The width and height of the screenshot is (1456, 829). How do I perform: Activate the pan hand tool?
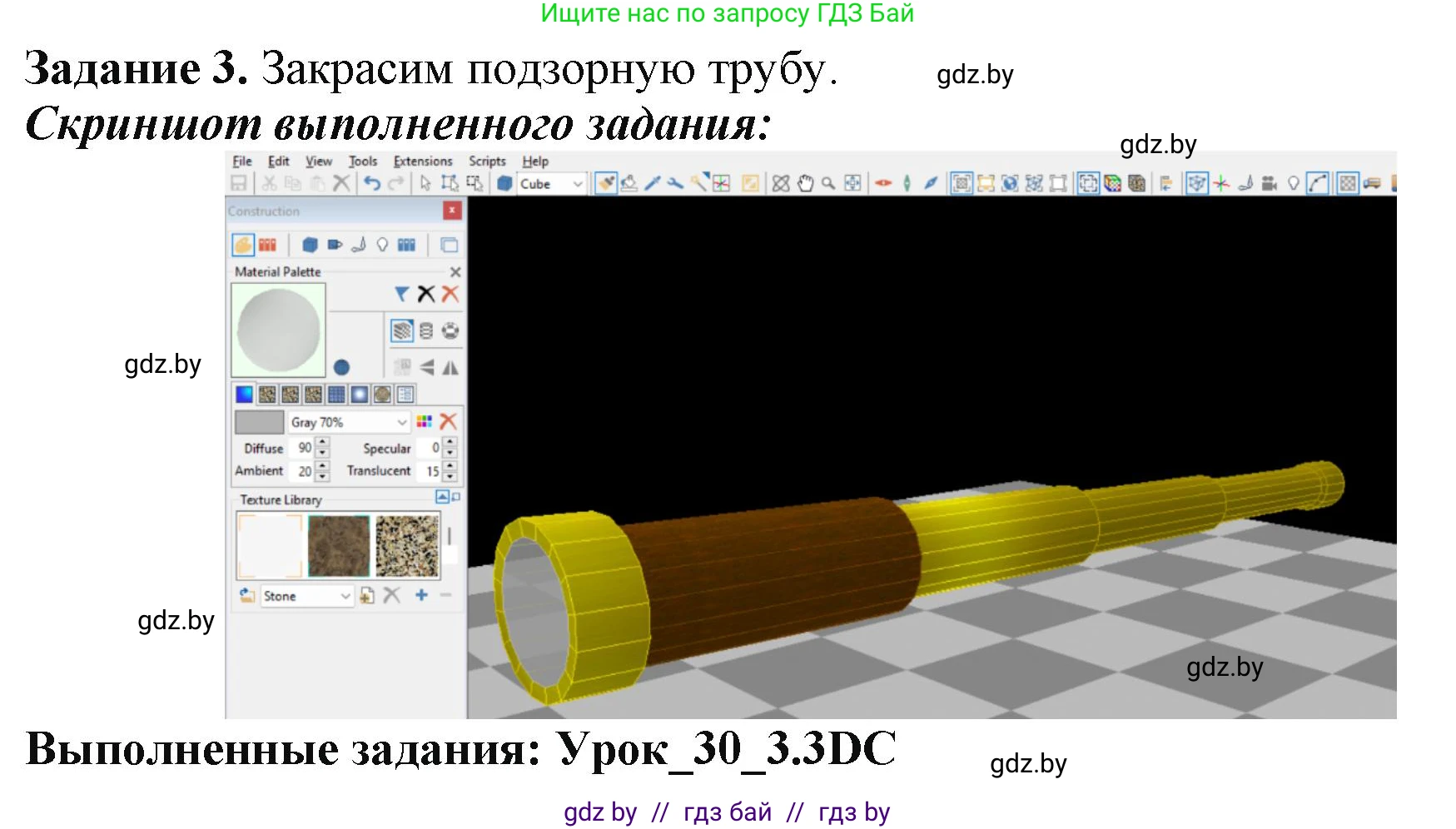[805, 183]
